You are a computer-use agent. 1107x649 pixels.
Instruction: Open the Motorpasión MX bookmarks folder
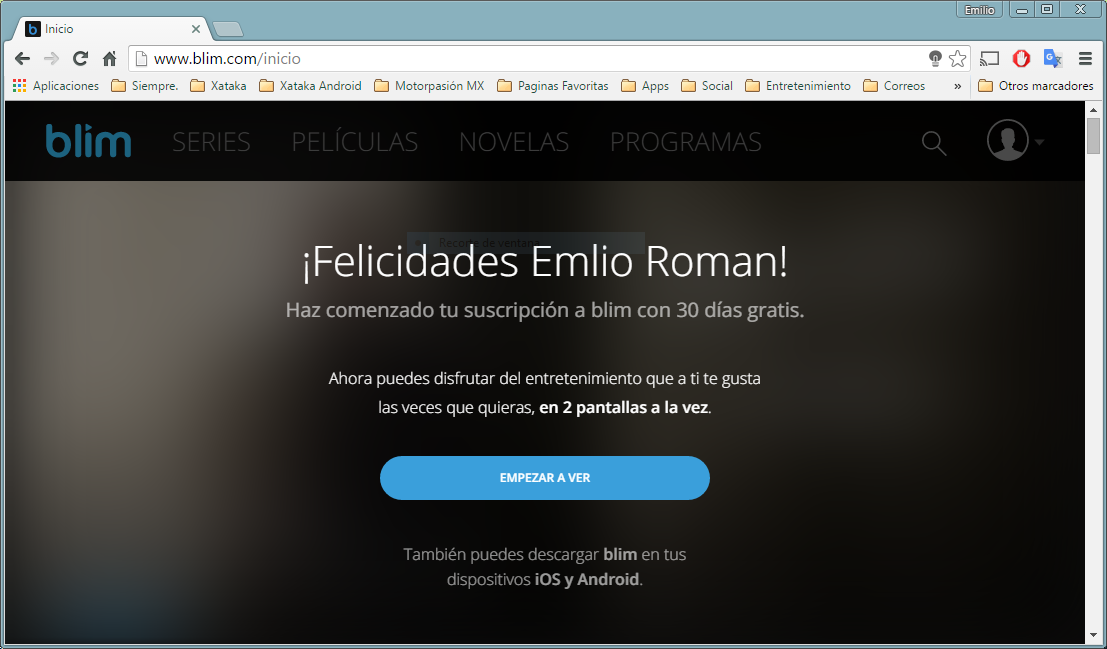[429, 85]
